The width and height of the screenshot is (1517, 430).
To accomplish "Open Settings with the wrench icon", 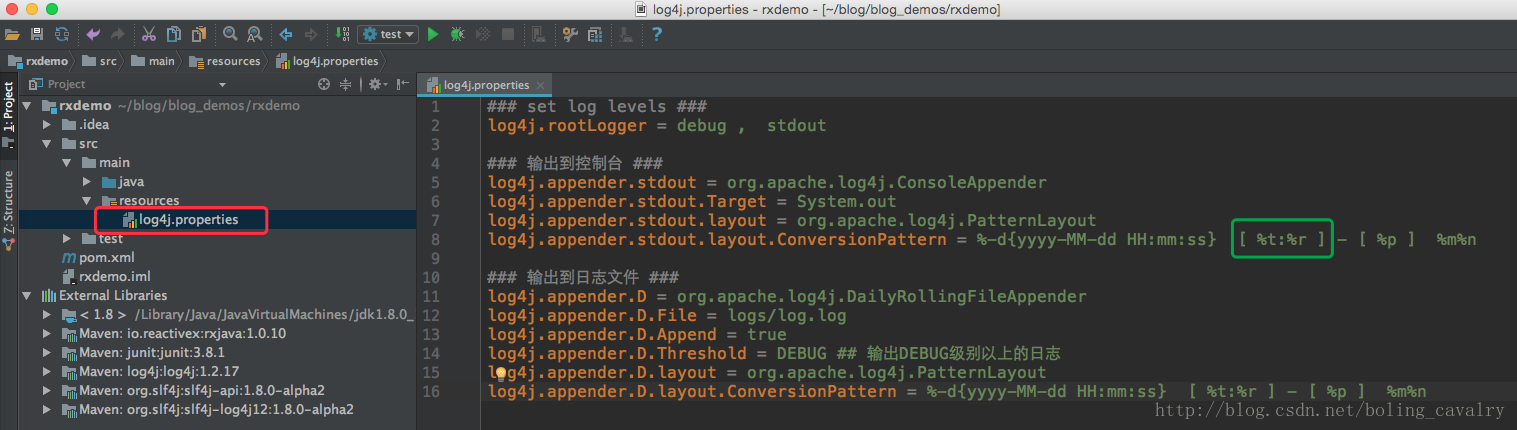I will pyautogui.click(x=571, y=34).
